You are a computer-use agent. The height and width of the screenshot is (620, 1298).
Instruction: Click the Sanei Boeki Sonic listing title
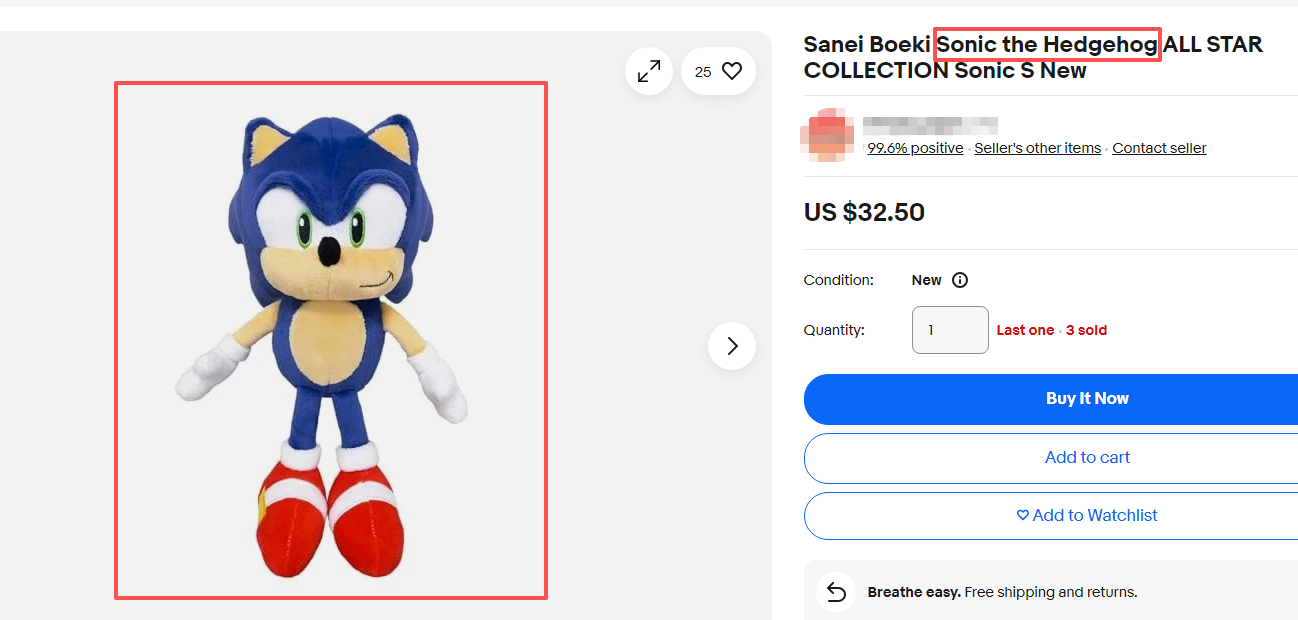1032,58
